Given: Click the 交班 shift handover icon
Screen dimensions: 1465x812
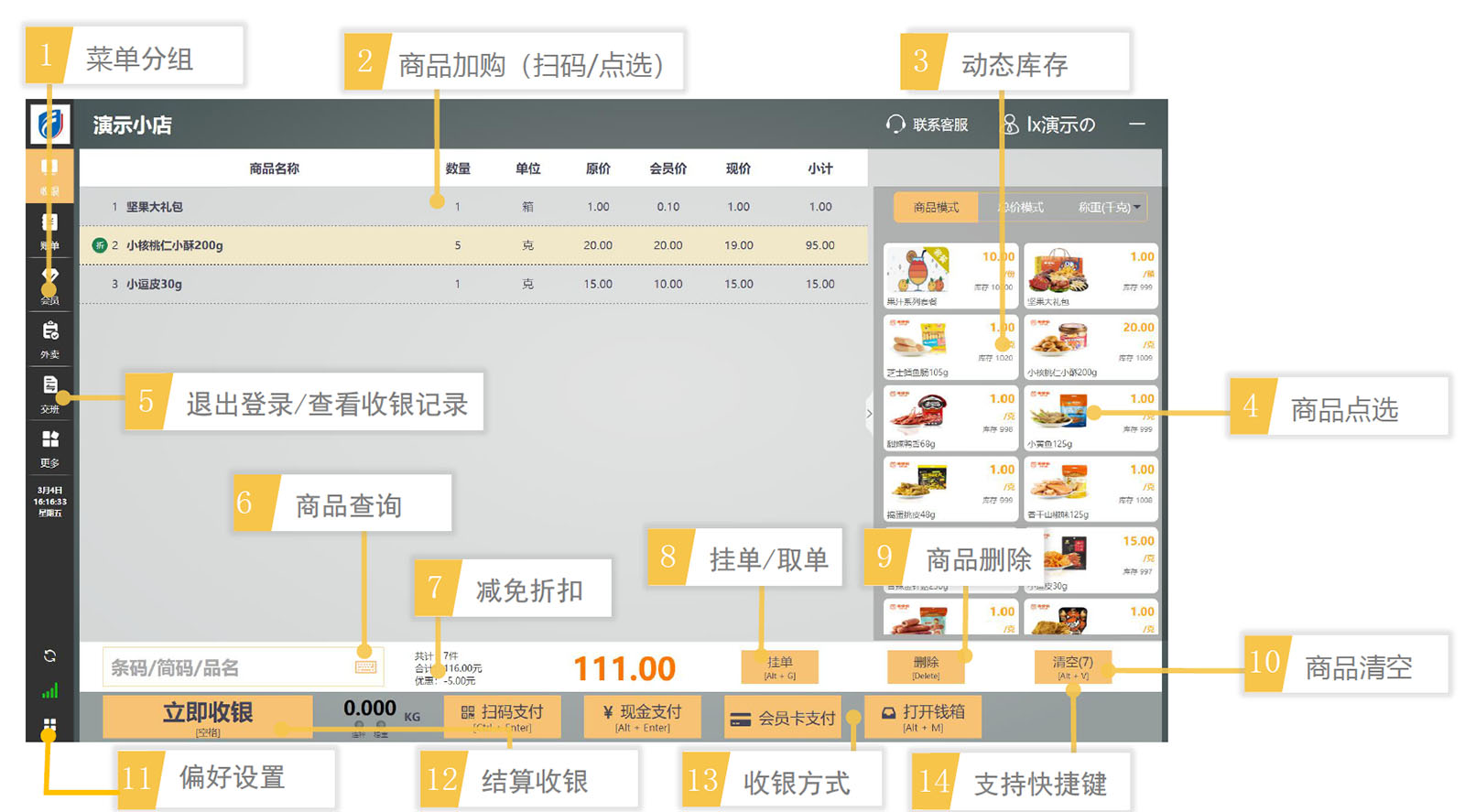Looking at the screenshot, I should (49, 393).
